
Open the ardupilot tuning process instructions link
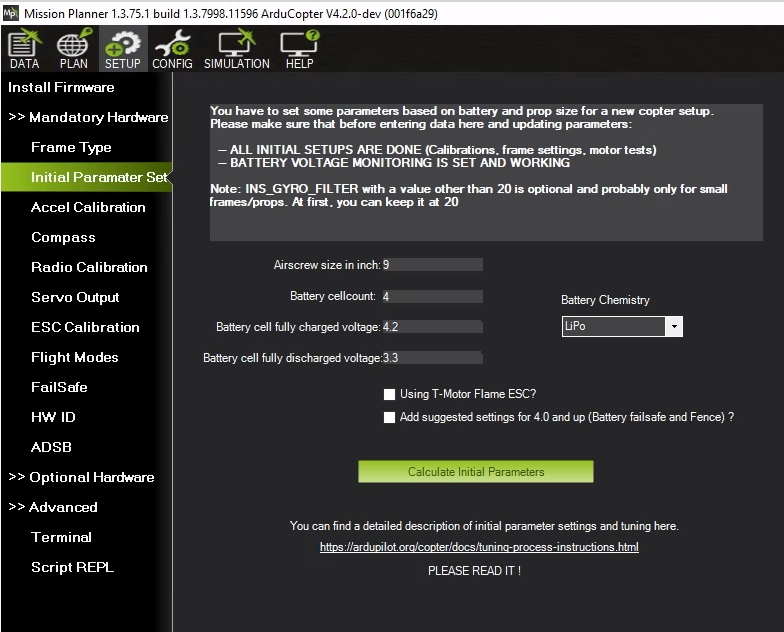tap(479, 547)
